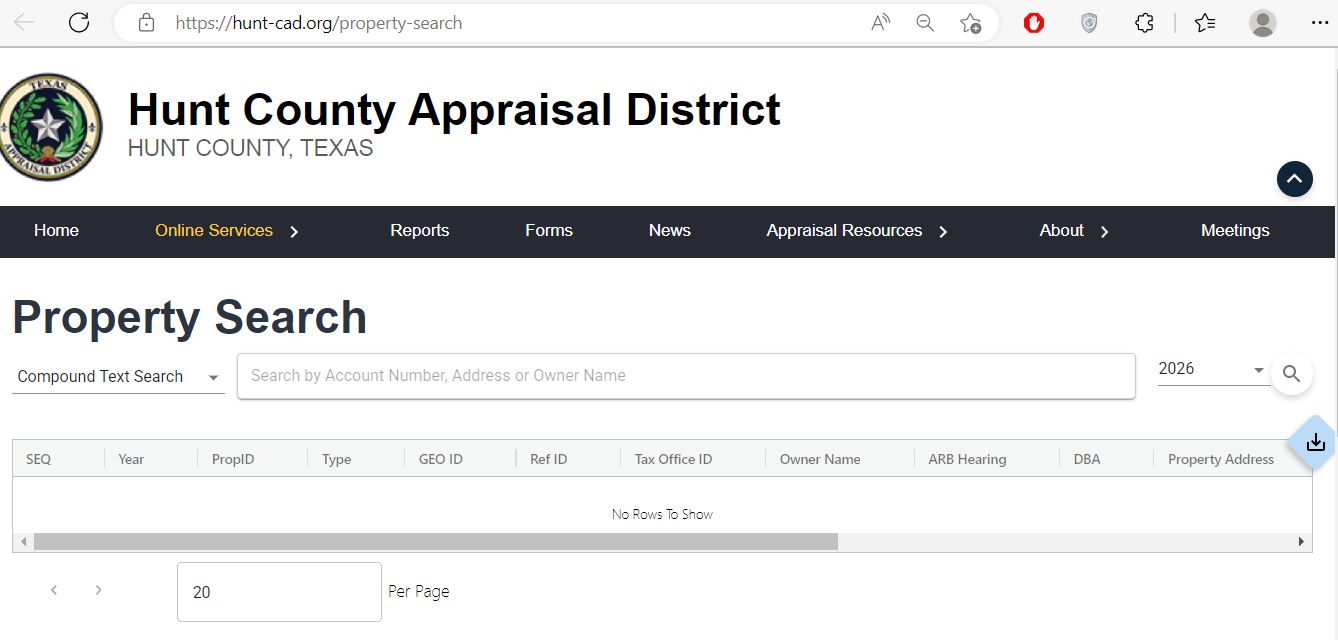Add this page to favorites
Viewport: 1338px width, 640px height.
[x=969, y=22]
